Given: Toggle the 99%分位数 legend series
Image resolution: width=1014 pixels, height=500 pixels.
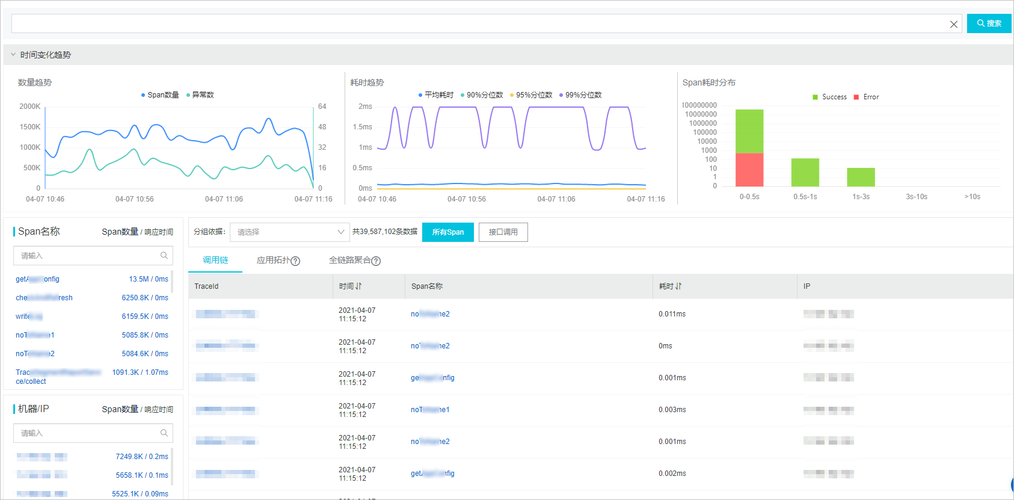Looking at the screenshot, I should click(x=581, y=94).
